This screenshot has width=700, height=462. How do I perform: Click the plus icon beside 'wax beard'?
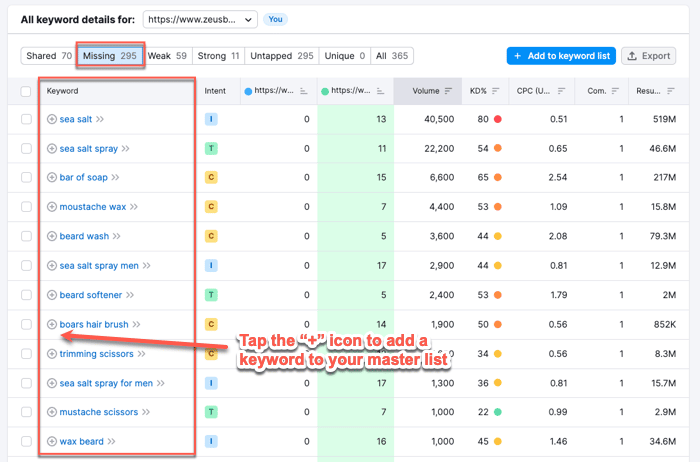click(52, 441)
